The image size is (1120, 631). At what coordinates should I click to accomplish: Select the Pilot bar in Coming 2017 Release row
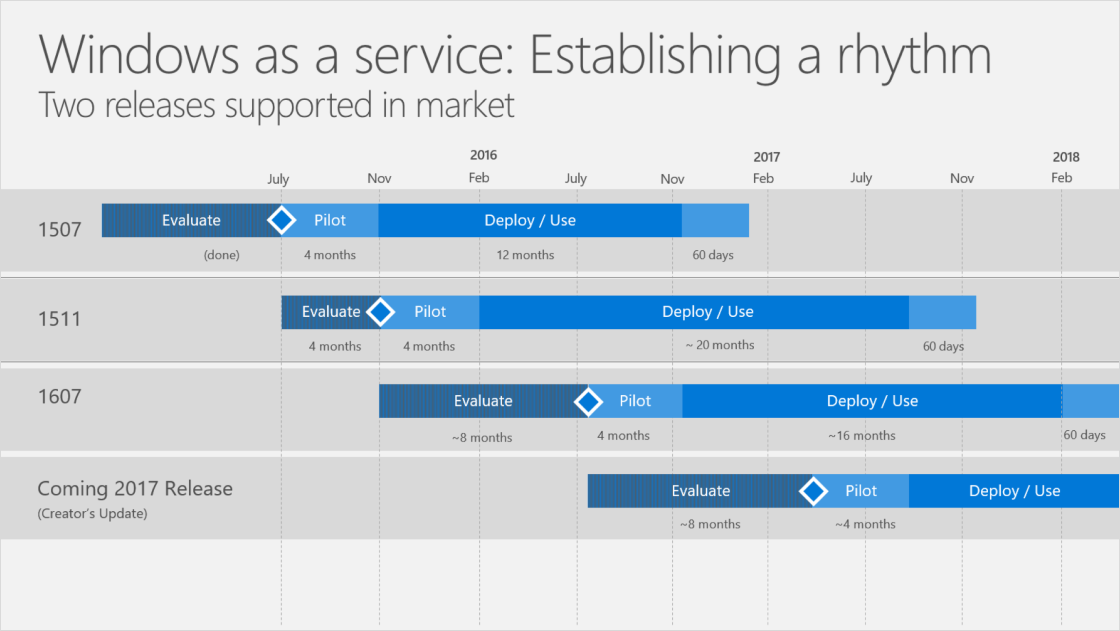click(x=861, y=491)
